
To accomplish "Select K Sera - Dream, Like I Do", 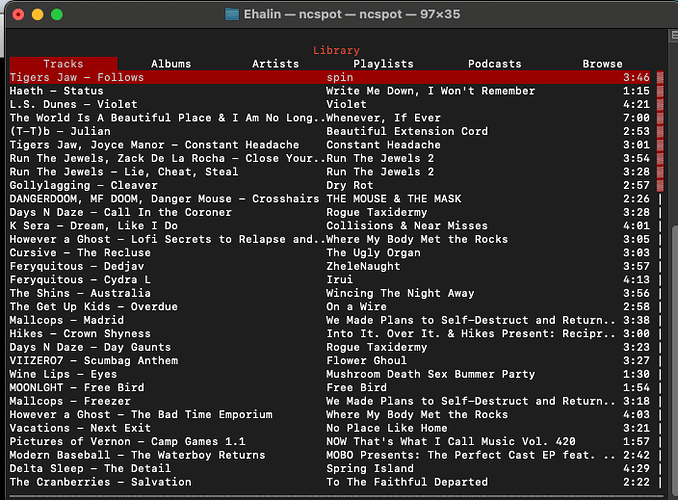I will pyautogui.click(x=329, y=225).
